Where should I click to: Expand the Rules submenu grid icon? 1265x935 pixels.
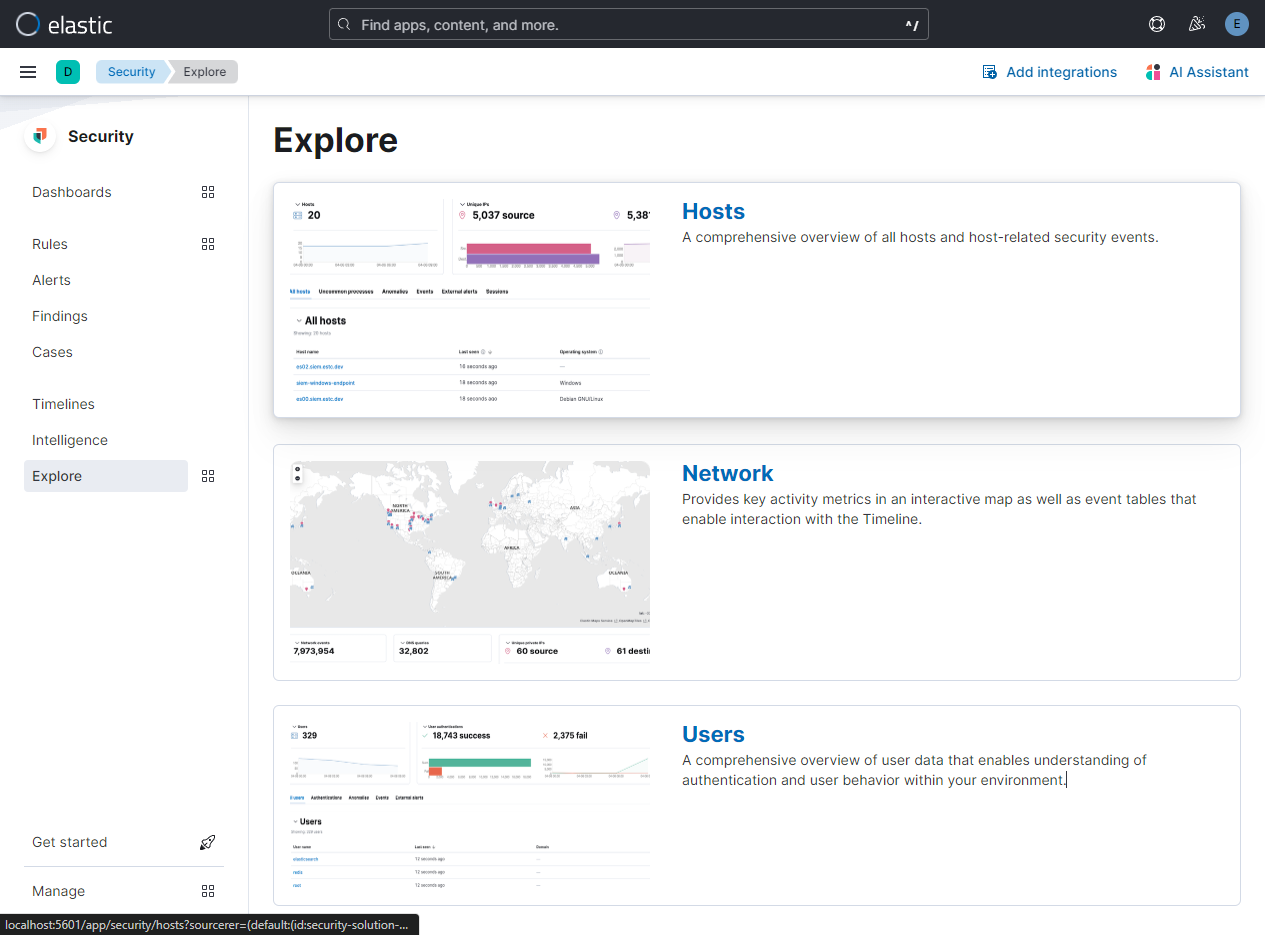tap(208, 244)
